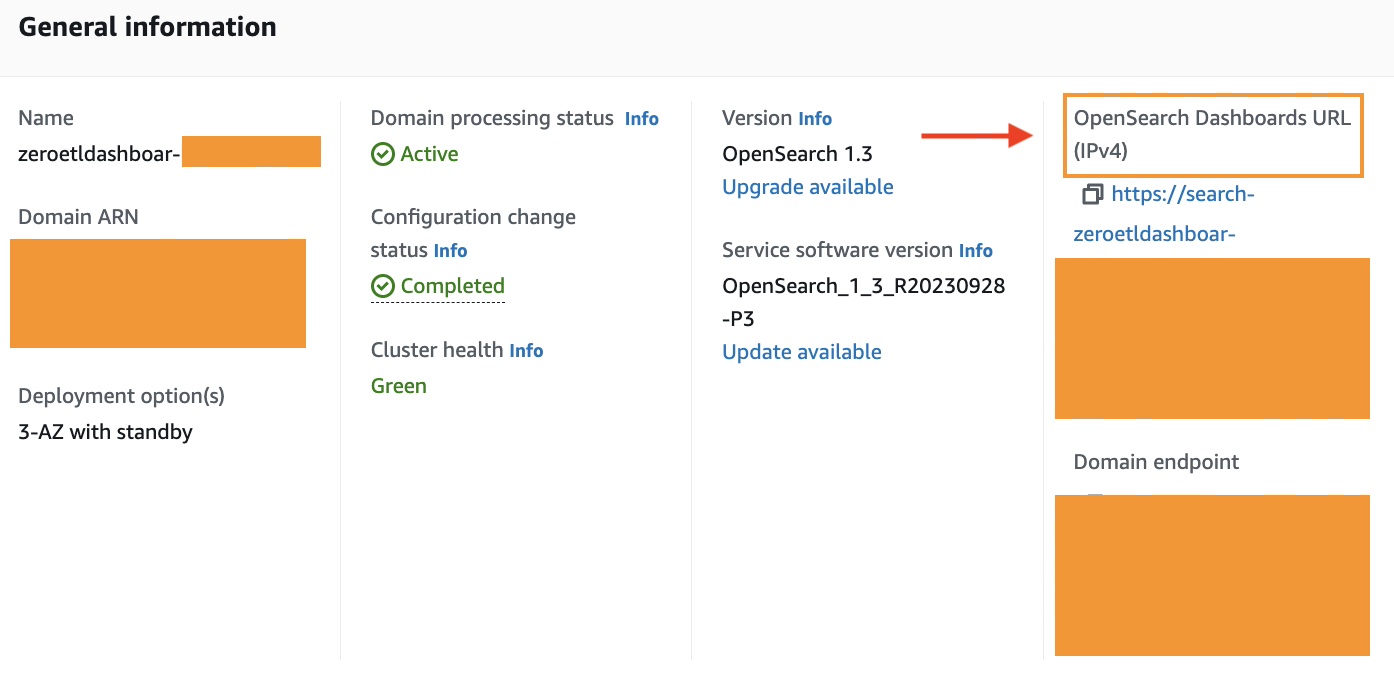Click the Upgrade available link
Viewport: 1394px width, 680px height.
coord(808,187)
